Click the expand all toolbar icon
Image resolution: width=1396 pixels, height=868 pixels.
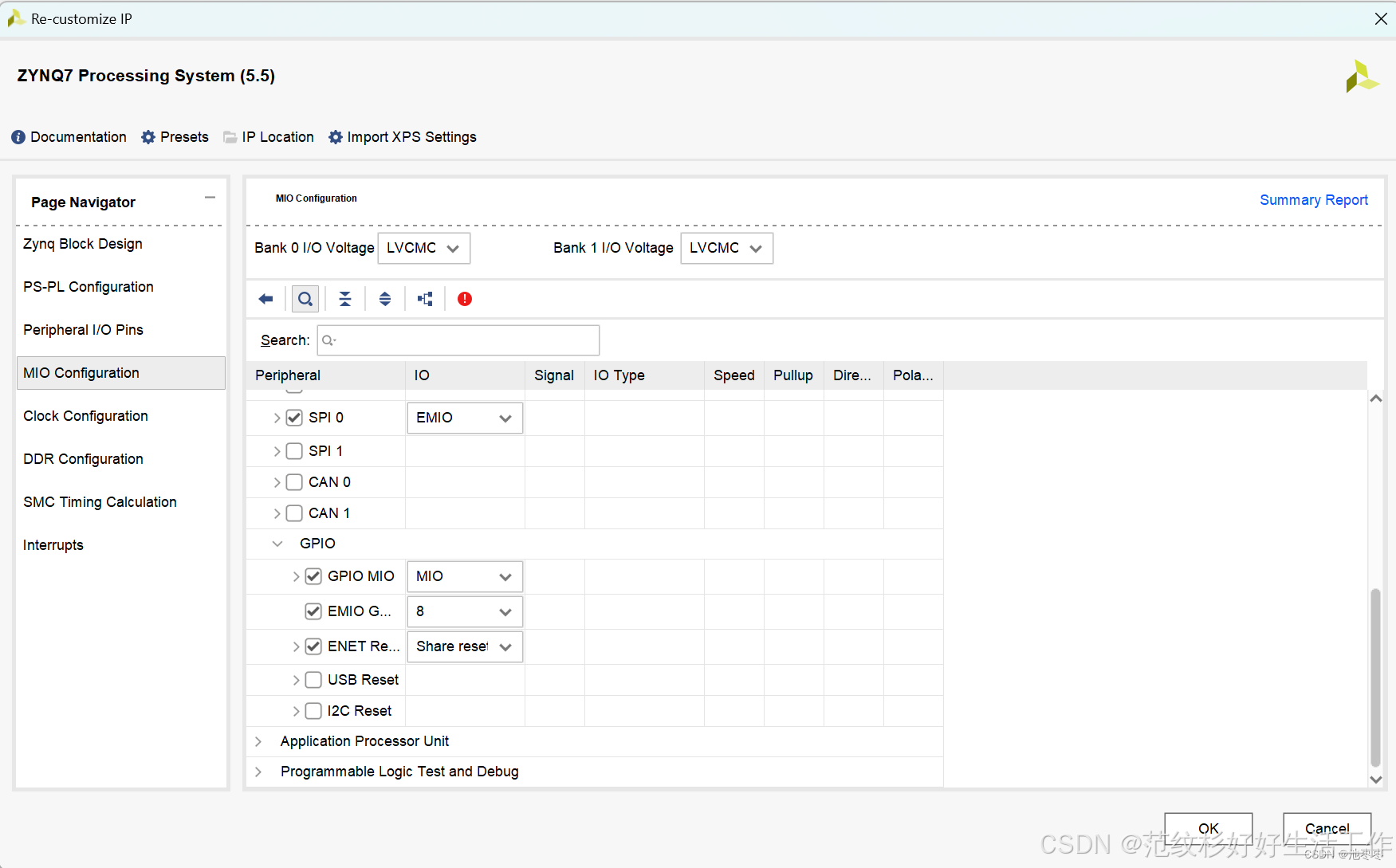(385, 299)
